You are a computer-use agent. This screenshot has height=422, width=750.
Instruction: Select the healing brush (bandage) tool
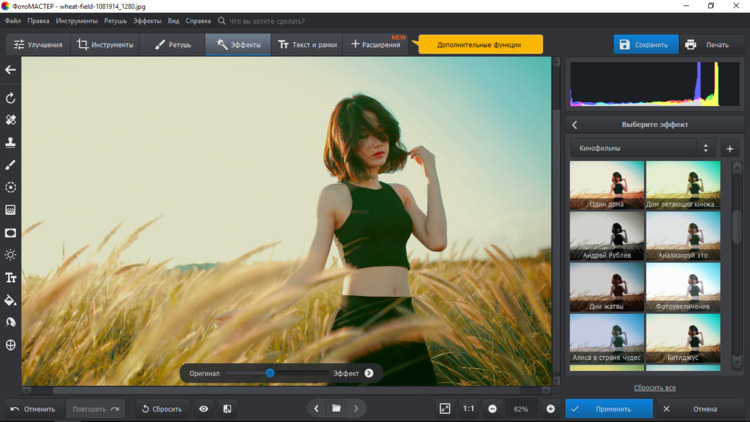pyautogui.click(x=11, y=120)
